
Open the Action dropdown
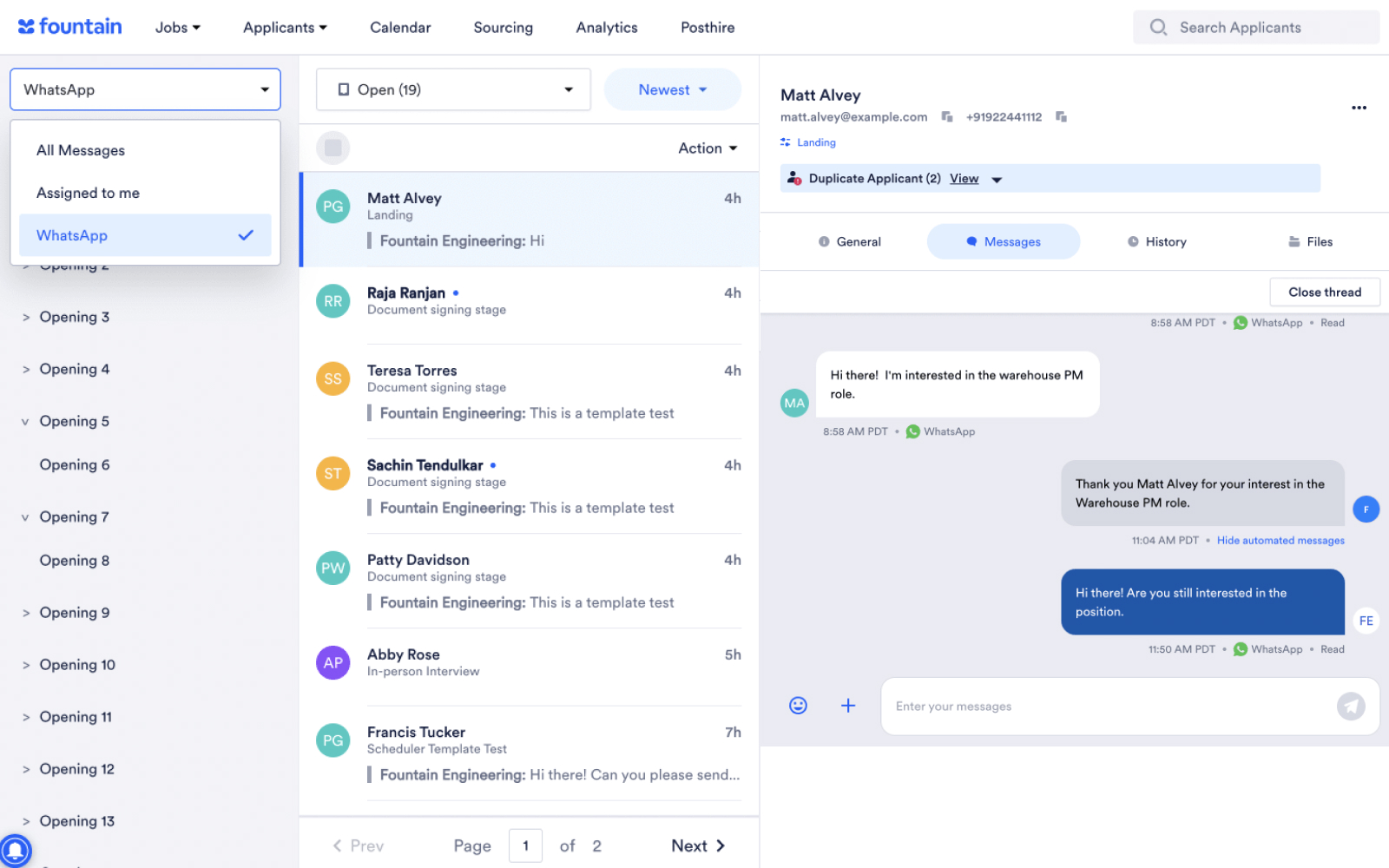pyautogui.click(x=708, y=148)
